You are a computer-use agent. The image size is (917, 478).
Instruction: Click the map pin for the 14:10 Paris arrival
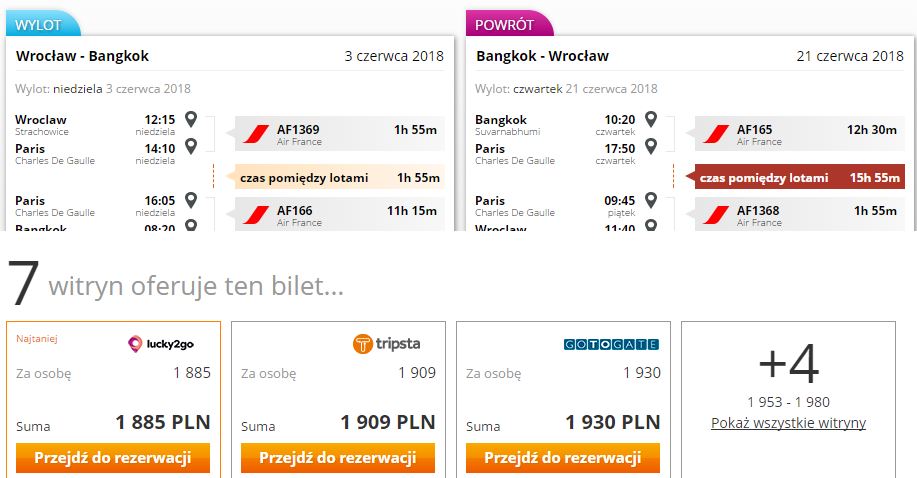pos(191,146)
